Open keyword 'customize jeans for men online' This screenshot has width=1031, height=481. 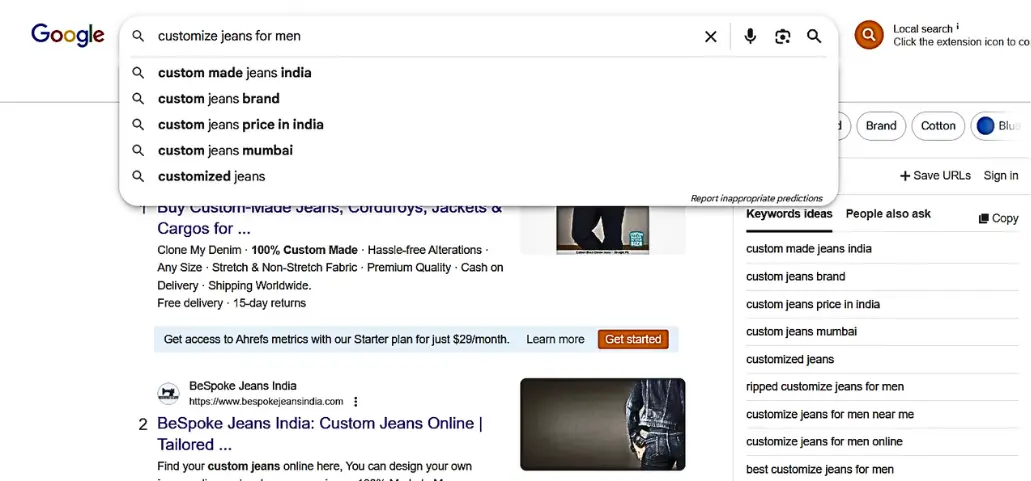click(824, 442)
